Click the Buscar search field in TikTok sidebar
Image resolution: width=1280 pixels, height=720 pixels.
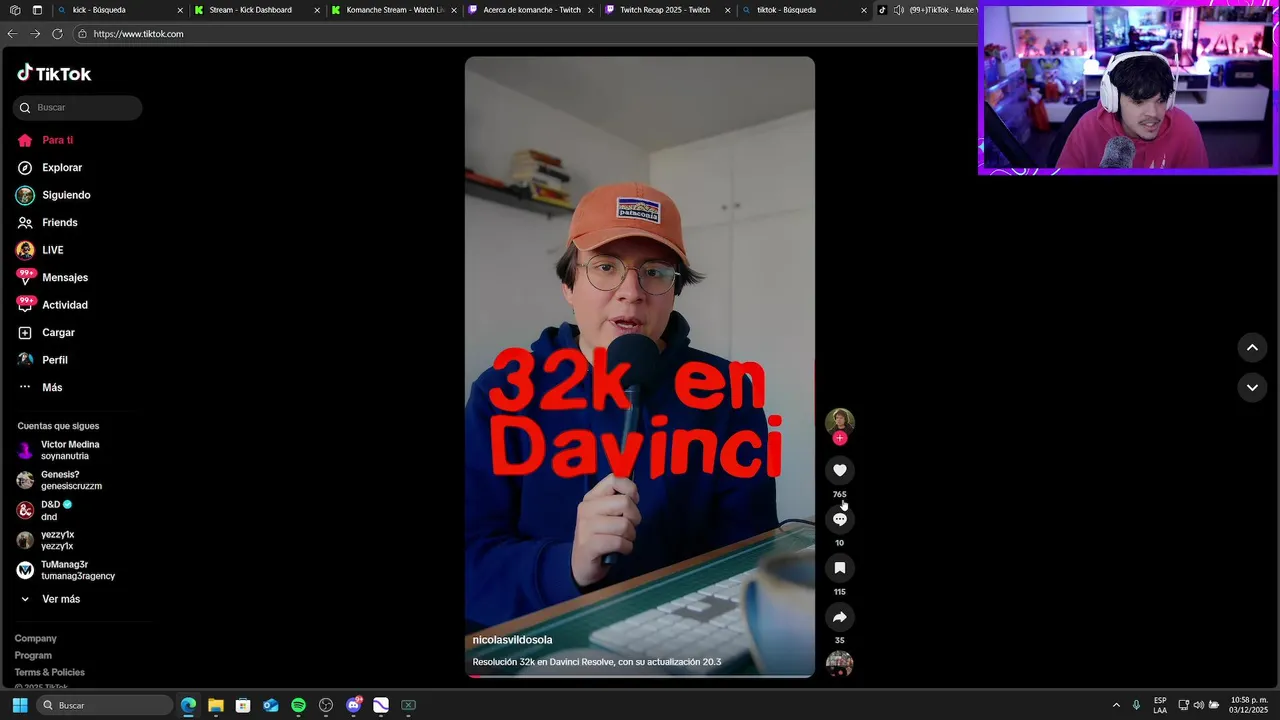pos(78,107)
